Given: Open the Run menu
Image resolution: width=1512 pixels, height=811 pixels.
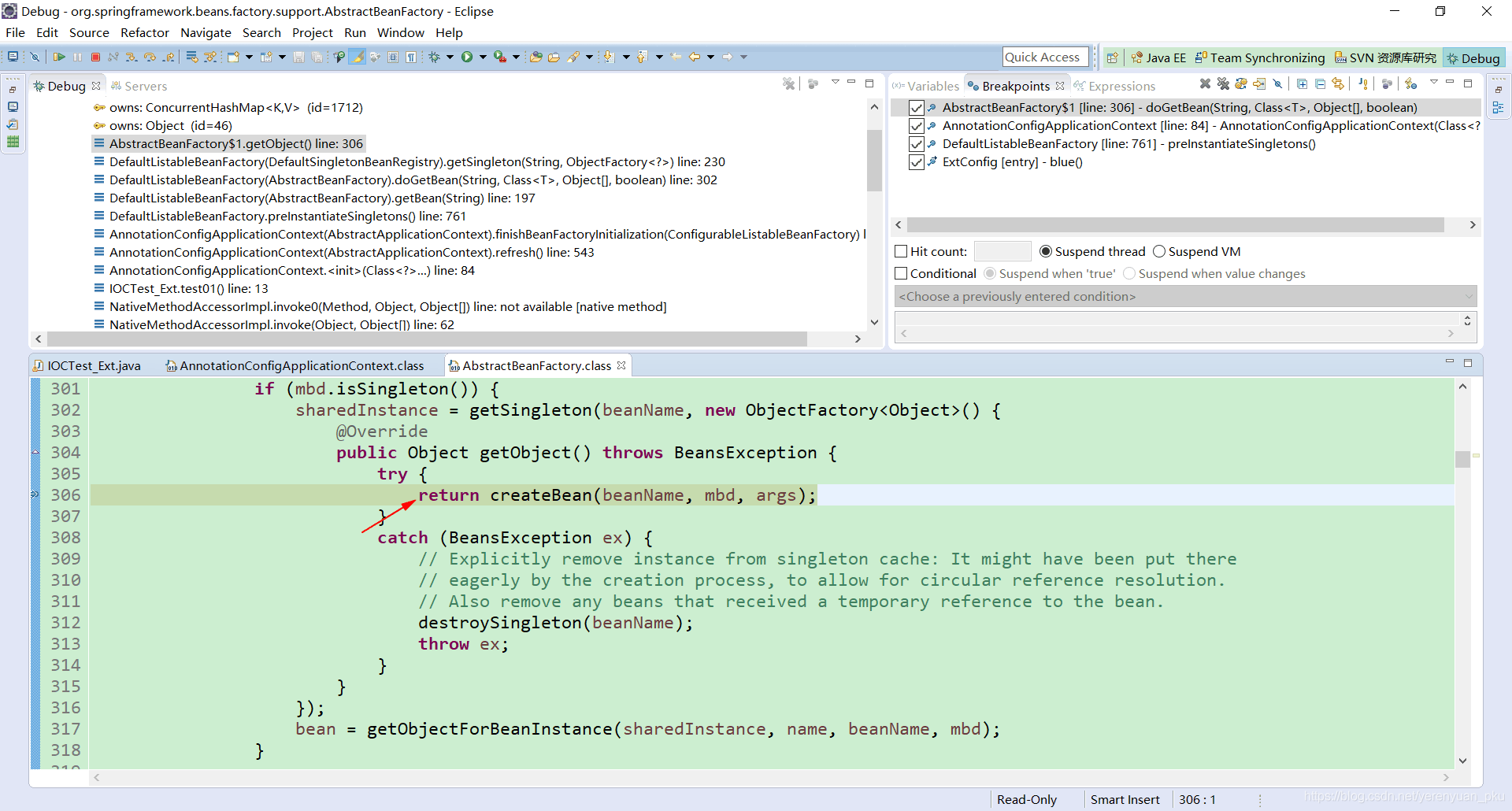Looking at the screenshot, I should click(355, 33).
